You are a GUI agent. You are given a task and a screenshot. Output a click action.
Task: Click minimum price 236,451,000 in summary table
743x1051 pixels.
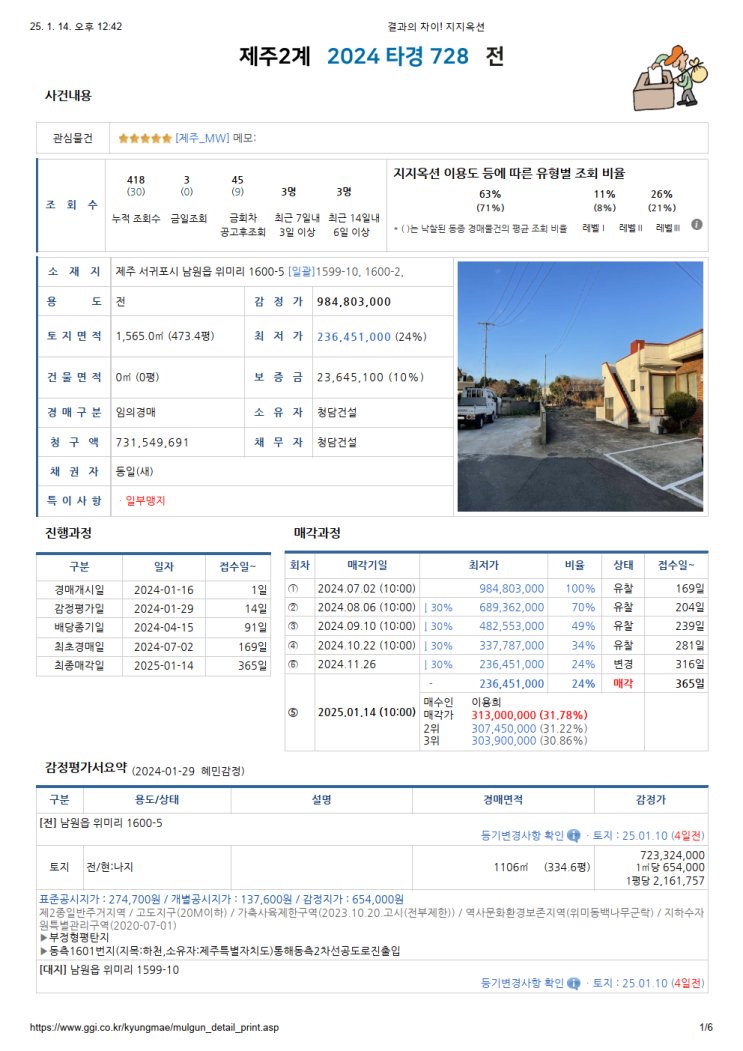pos(353,336)
